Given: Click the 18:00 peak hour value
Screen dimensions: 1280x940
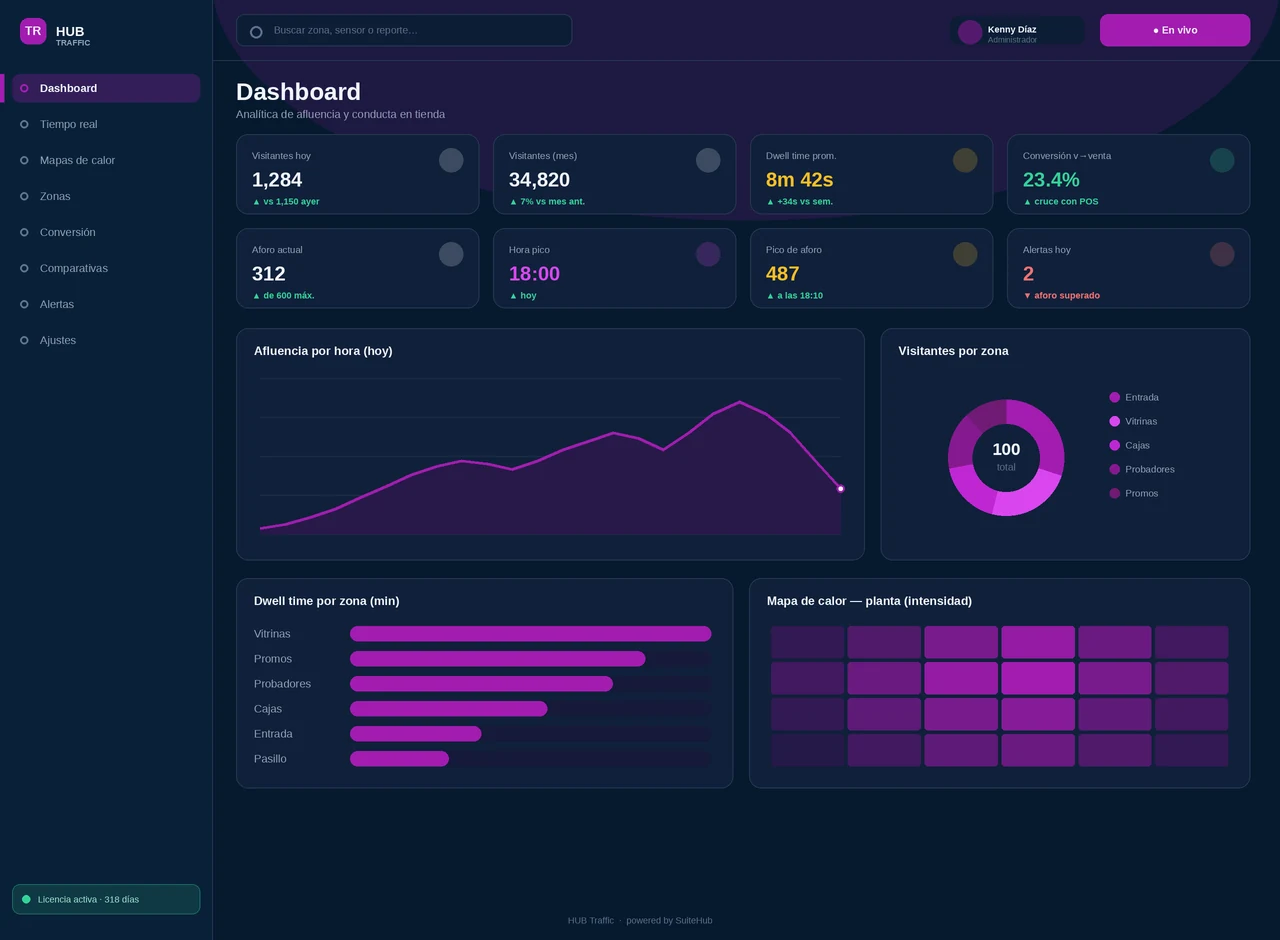Looking at the screenshot, I should pos(534,274).
